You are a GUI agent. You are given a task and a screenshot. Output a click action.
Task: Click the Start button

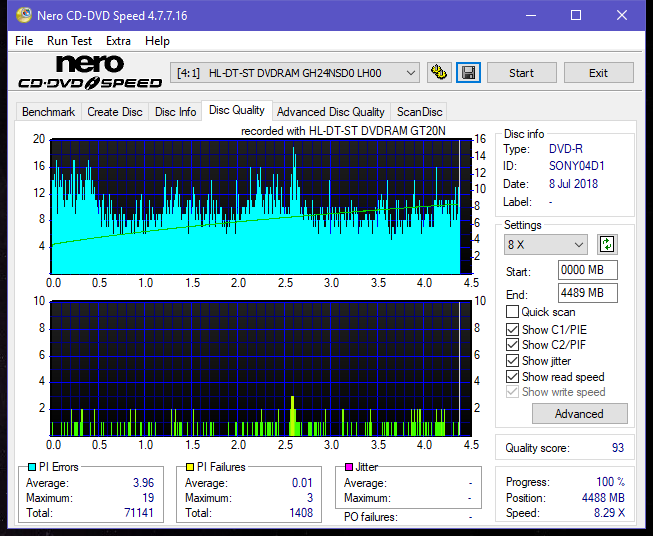point(521,73)
